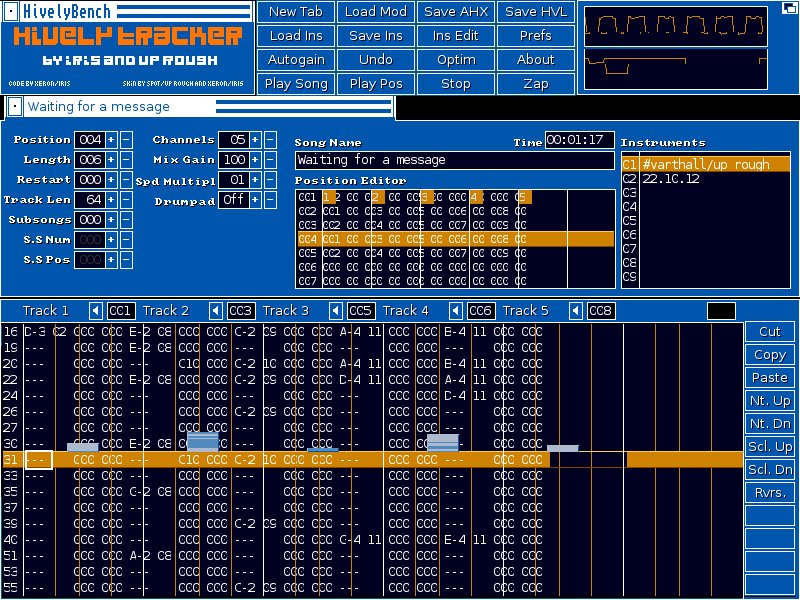Click the Song Name text field
Screen dimensions: 800x600
pyautogui.click(x=455, y=160)
